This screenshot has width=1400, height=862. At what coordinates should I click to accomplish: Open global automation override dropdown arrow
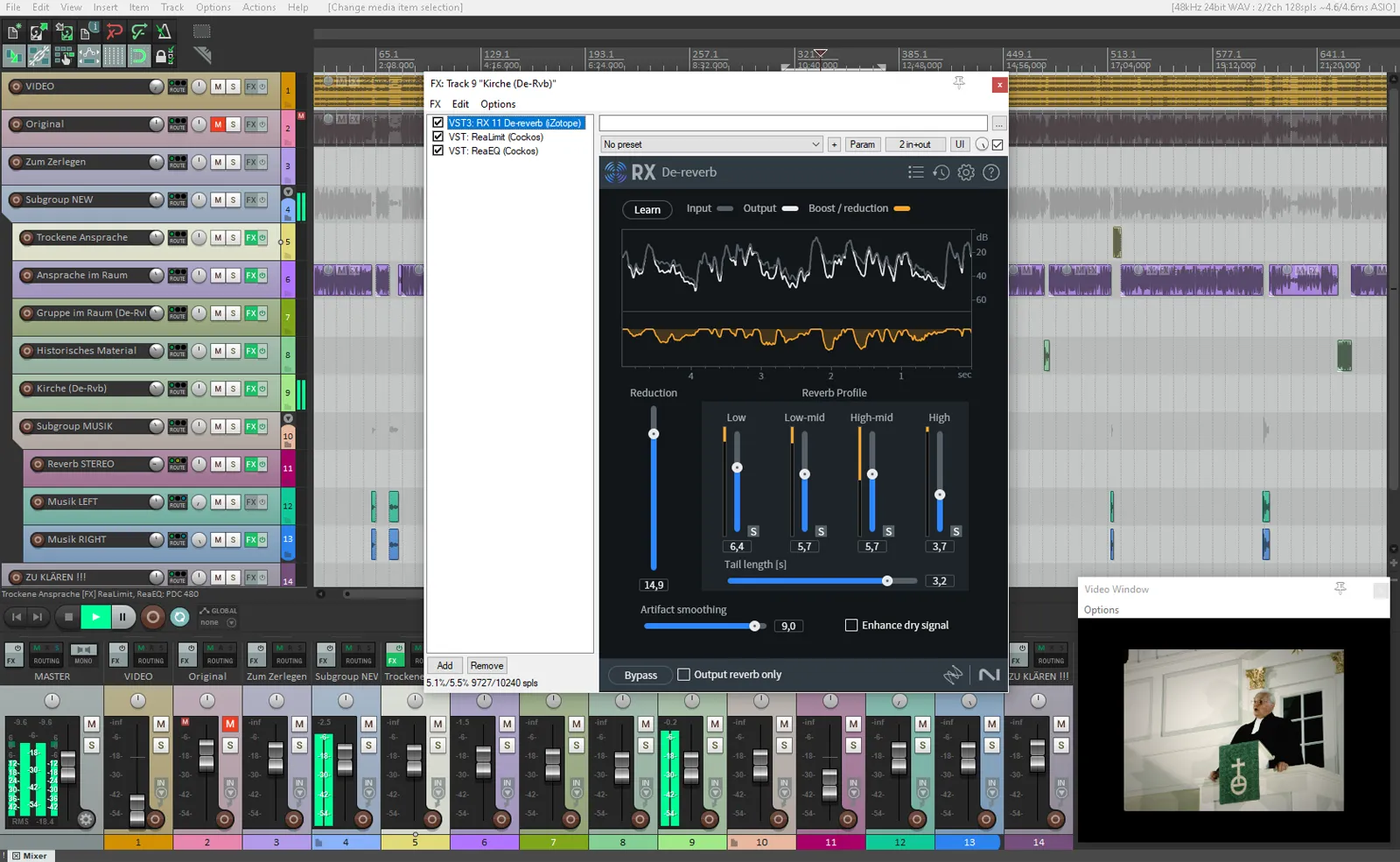[x=231, y=622]
